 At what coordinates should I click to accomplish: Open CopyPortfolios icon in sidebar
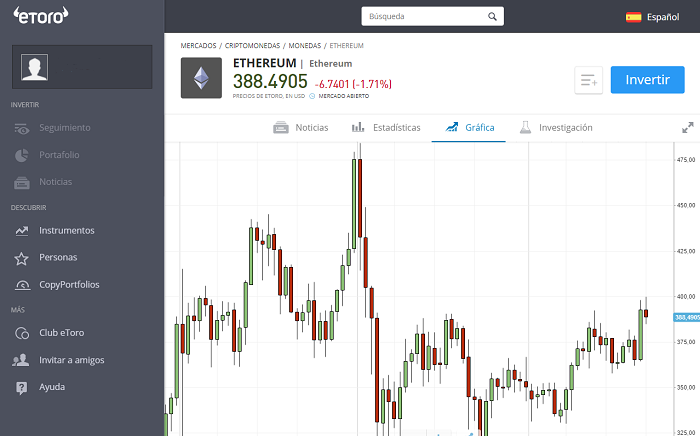click(22, 285)
